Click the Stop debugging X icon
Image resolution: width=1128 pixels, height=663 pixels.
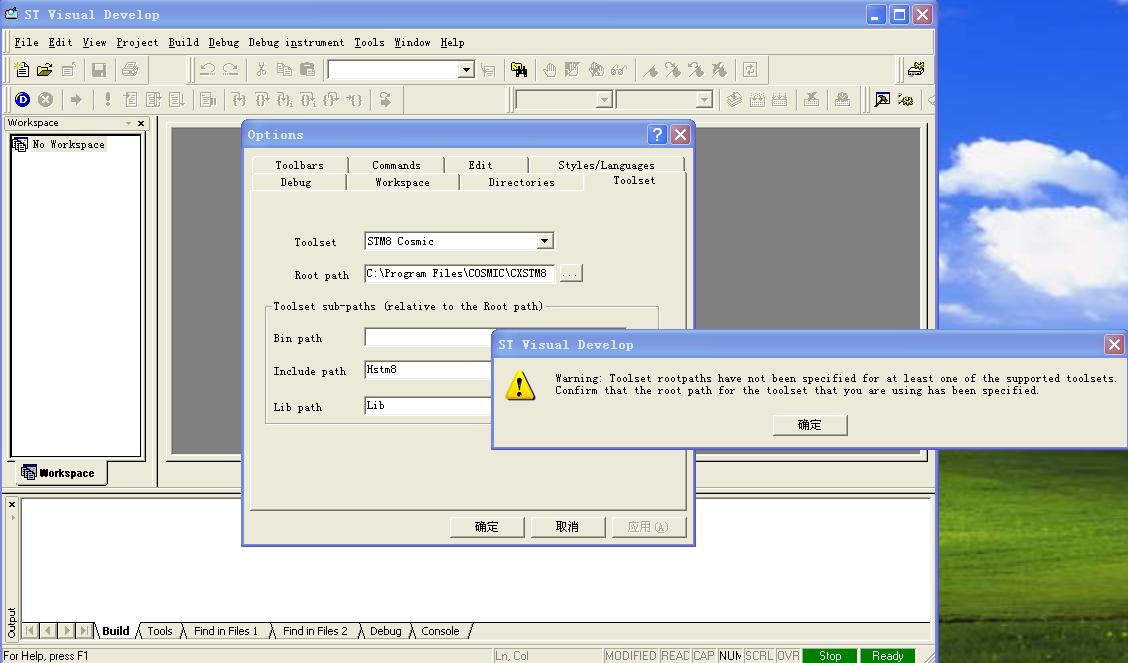(45, 99)
